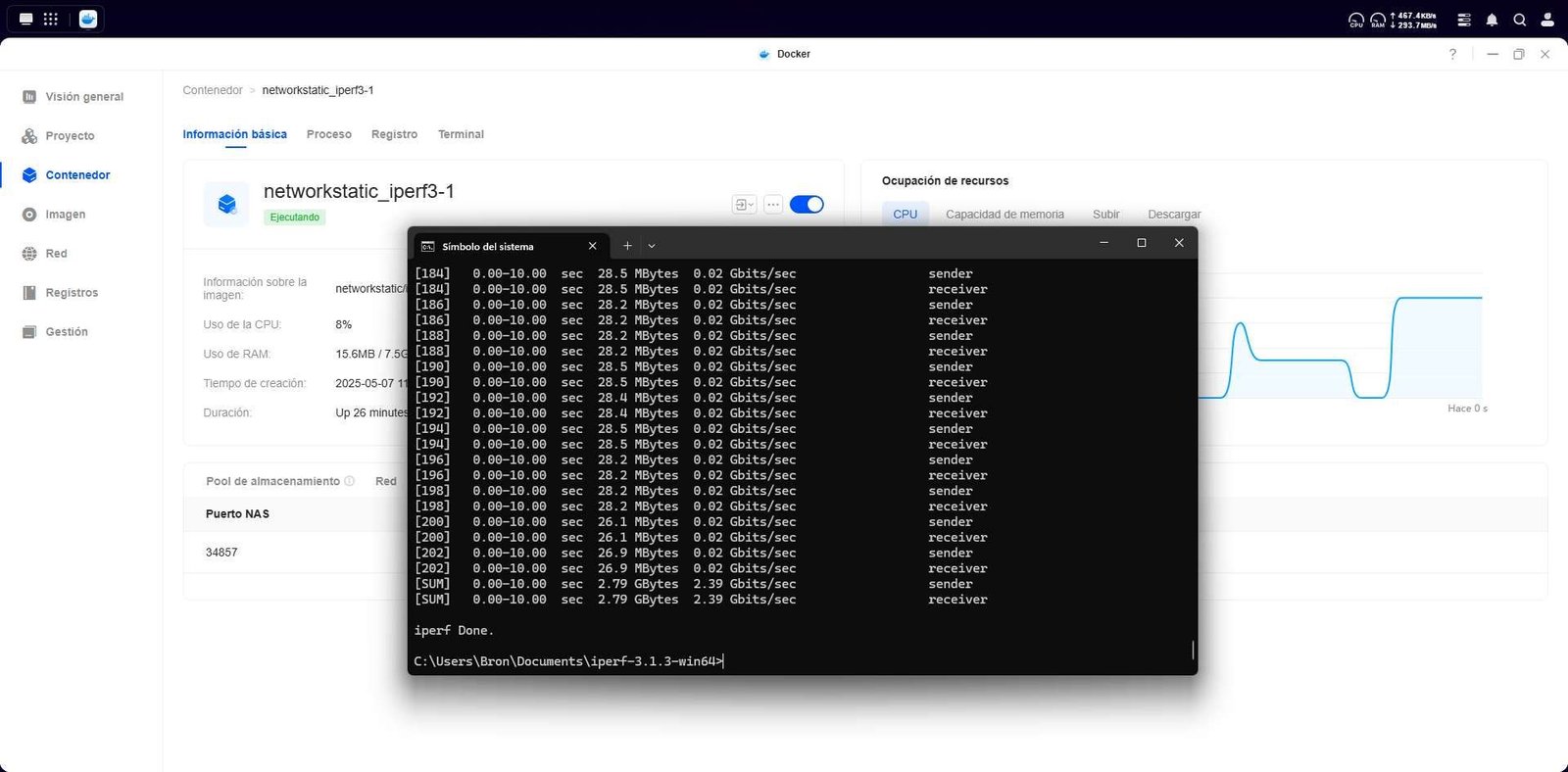Click the Docker whale icon in the taskbar
The image size is (1568, 772).
click(88, 19)
